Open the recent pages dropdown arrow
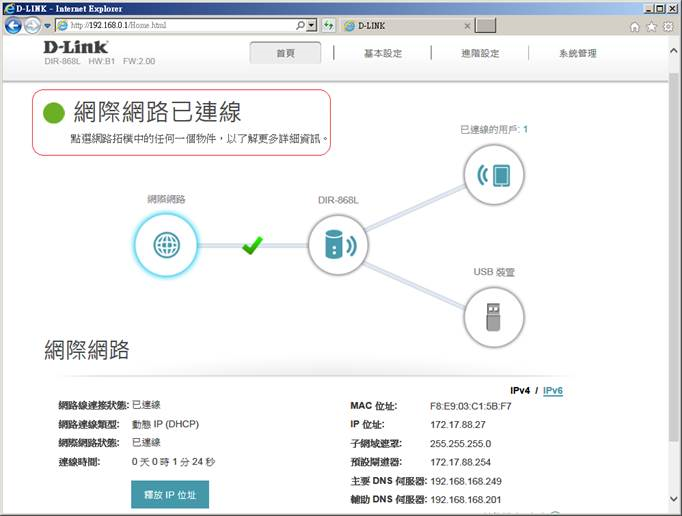This screenshot has height=516, width=682. pos(47,25)
